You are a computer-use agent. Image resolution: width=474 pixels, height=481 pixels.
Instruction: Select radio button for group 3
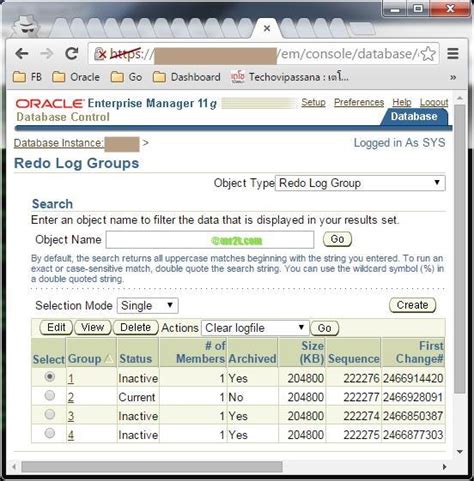click(50, 414)
